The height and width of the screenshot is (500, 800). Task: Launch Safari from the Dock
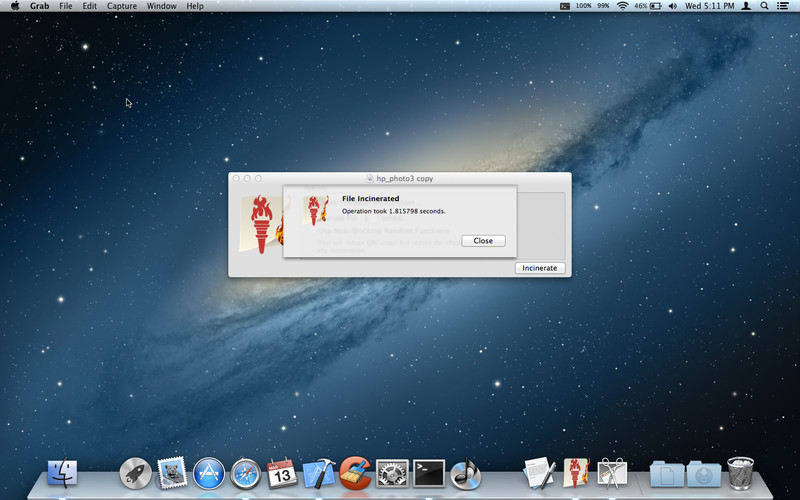[245, 473]
